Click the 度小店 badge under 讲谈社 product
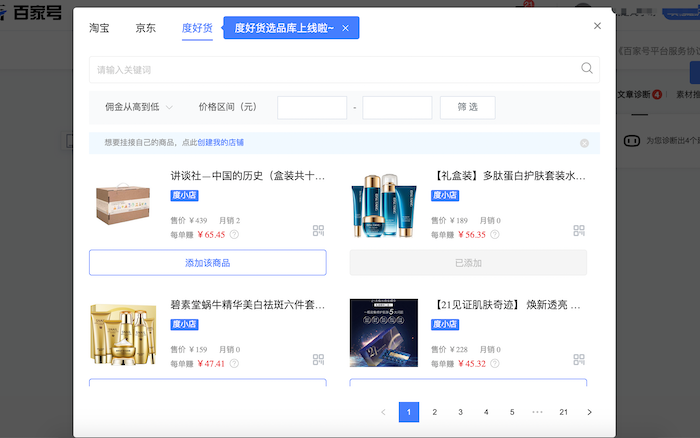 [x=184, y=196]
